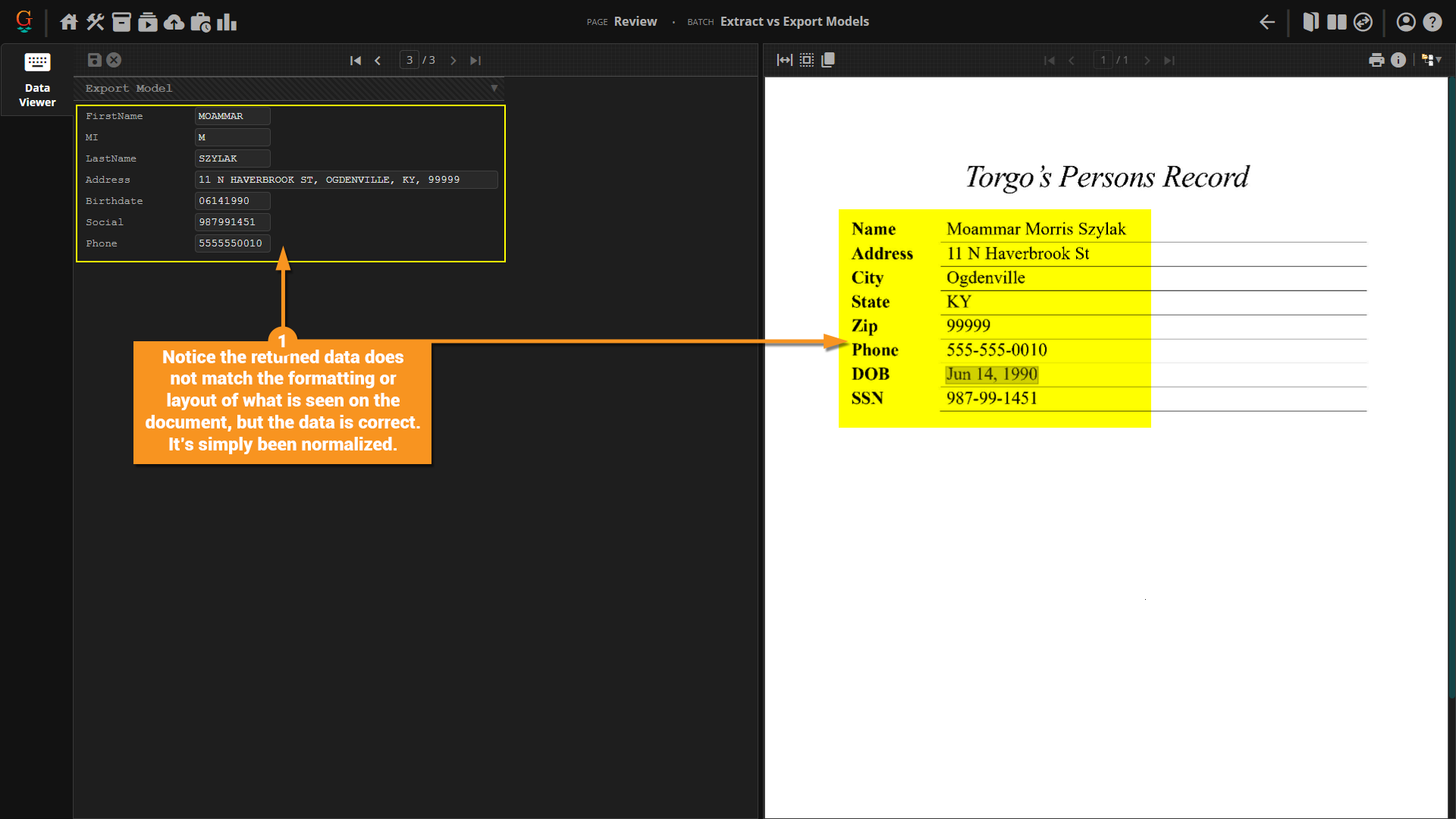
Task: Click the Birthdate field value
Action: pos(232,201)
